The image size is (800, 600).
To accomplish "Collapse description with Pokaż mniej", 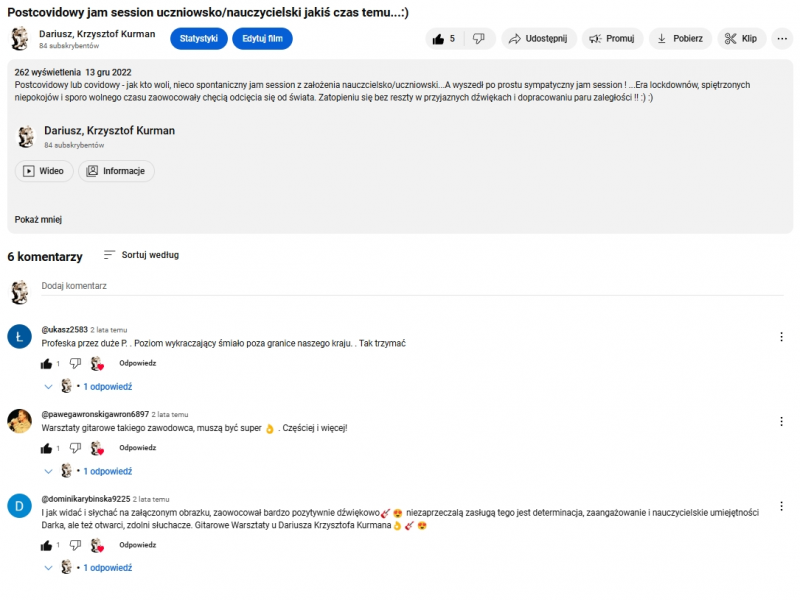I will click(38, 220).
